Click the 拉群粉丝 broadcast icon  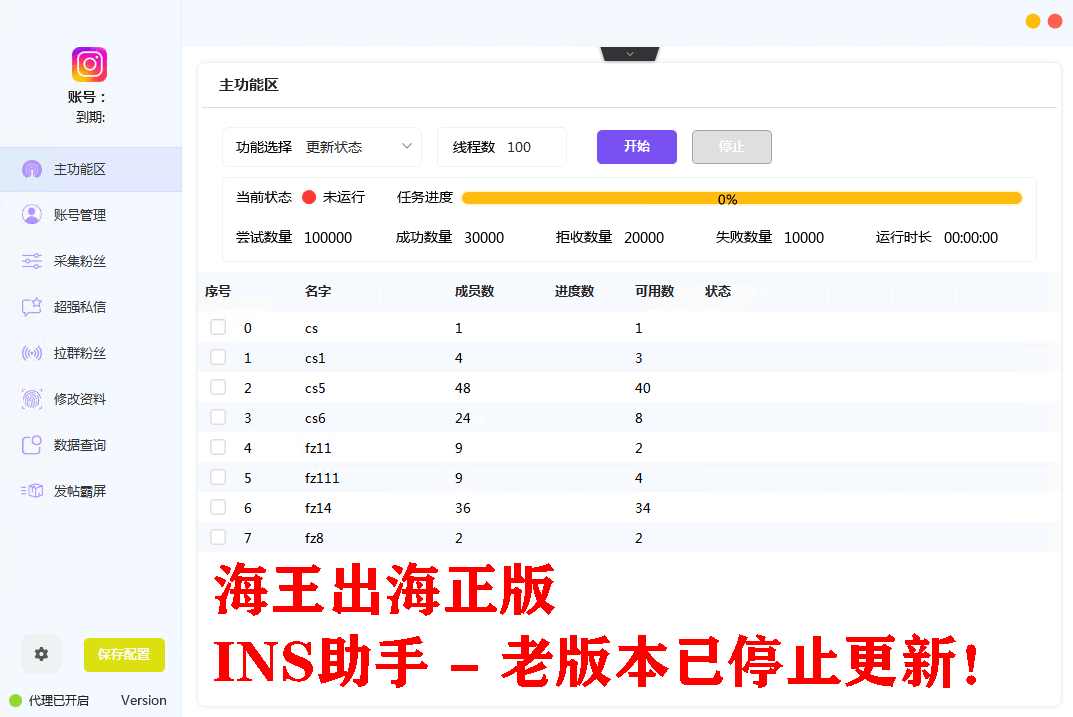[32, 353]
